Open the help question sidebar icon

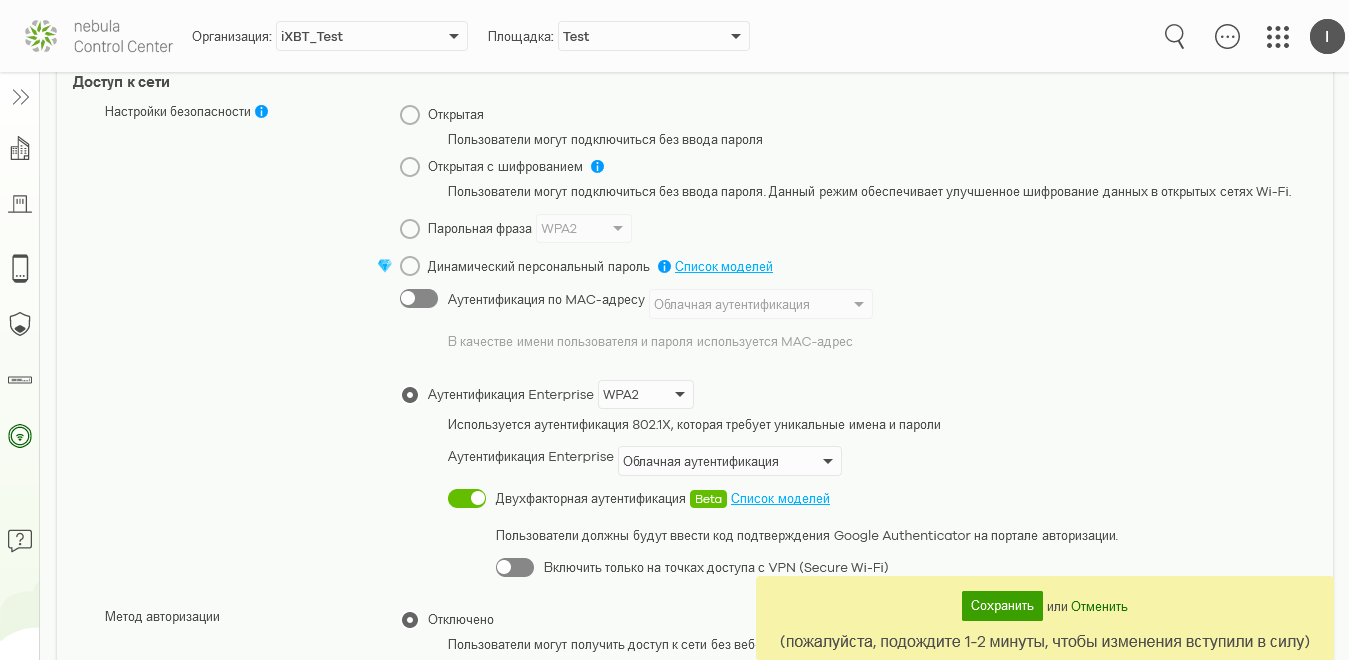click(20, 541)
